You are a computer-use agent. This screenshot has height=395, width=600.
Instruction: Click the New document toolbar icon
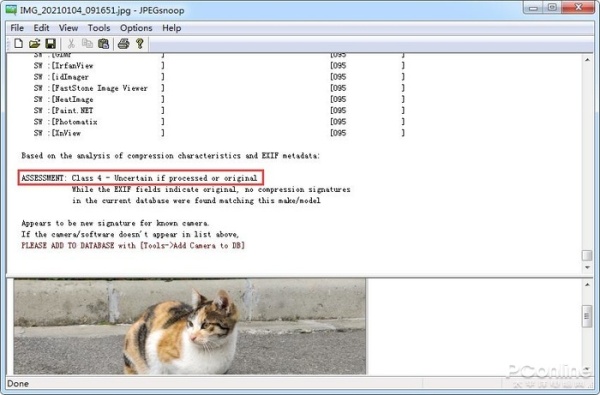pos(18,44)
